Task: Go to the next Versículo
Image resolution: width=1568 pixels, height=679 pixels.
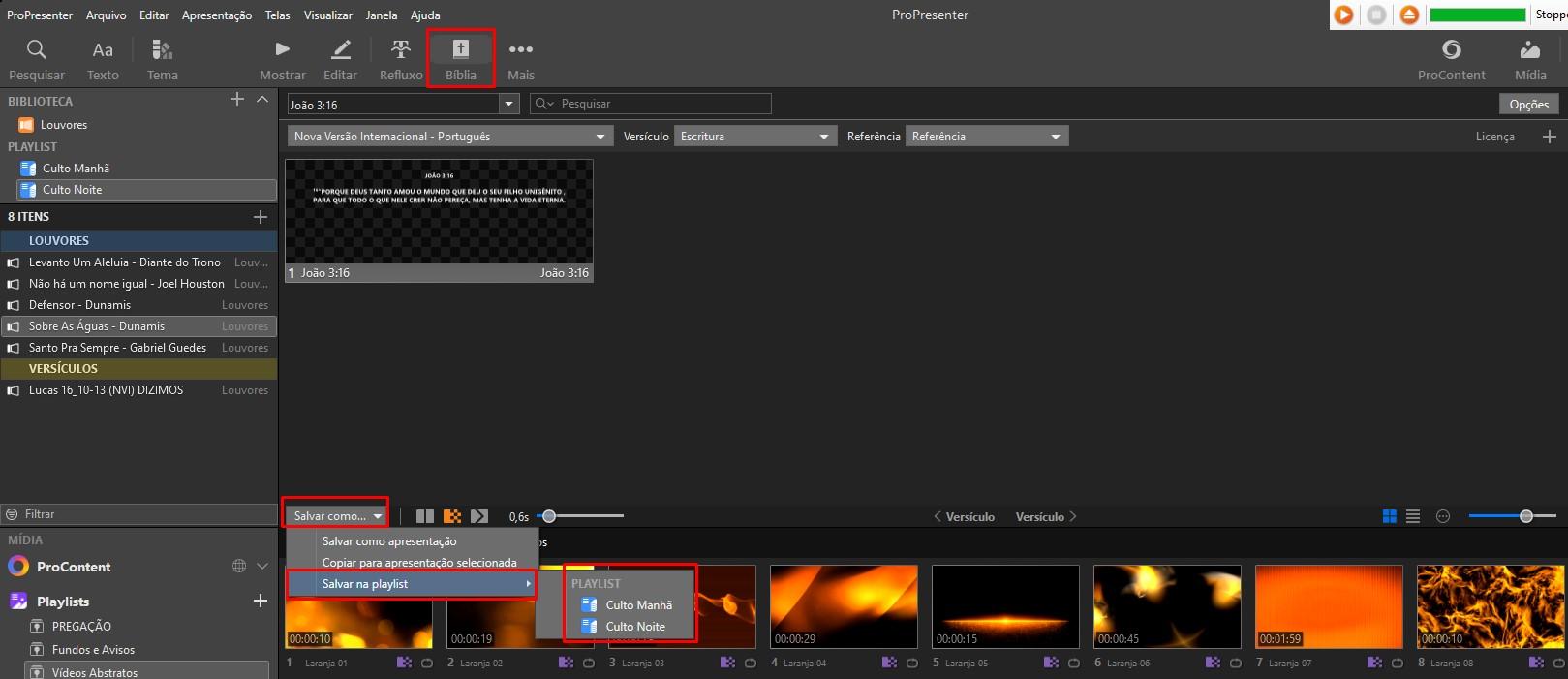Action: tap(1046, 517)
